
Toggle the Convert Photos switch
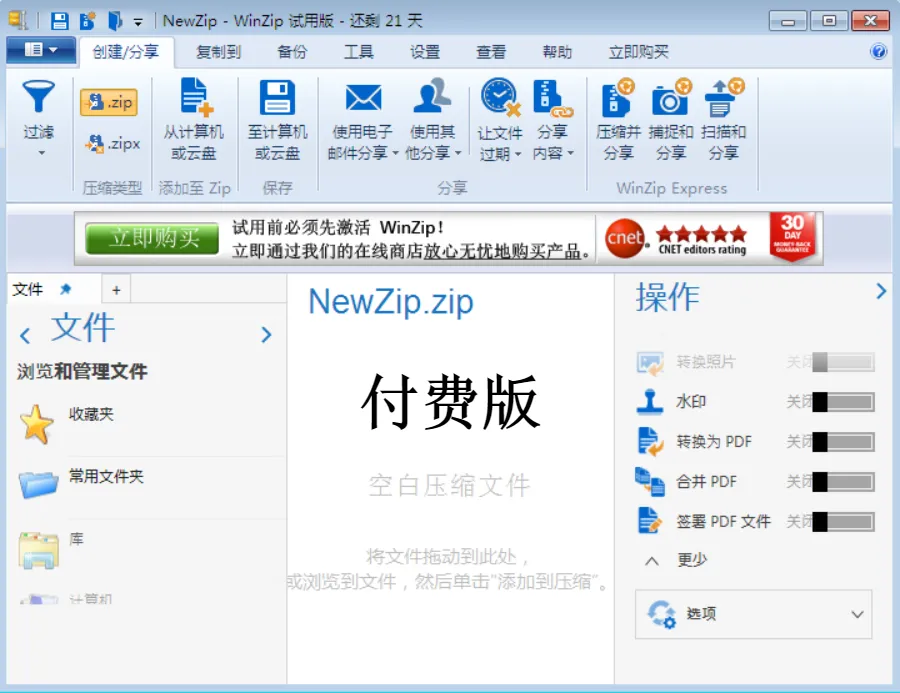[x=843, y=362]
